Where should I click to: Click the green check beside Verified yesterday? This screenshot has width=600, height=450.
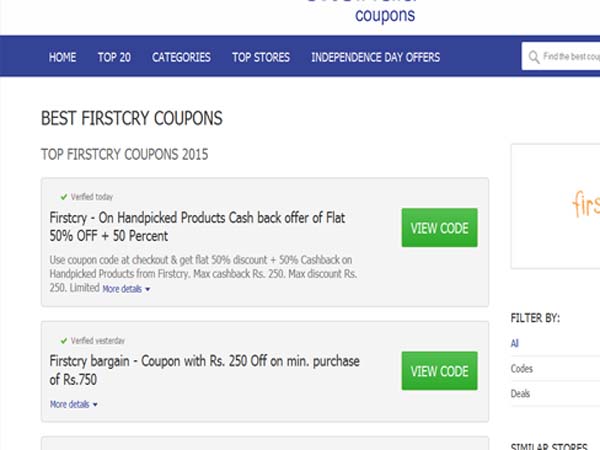64,340
